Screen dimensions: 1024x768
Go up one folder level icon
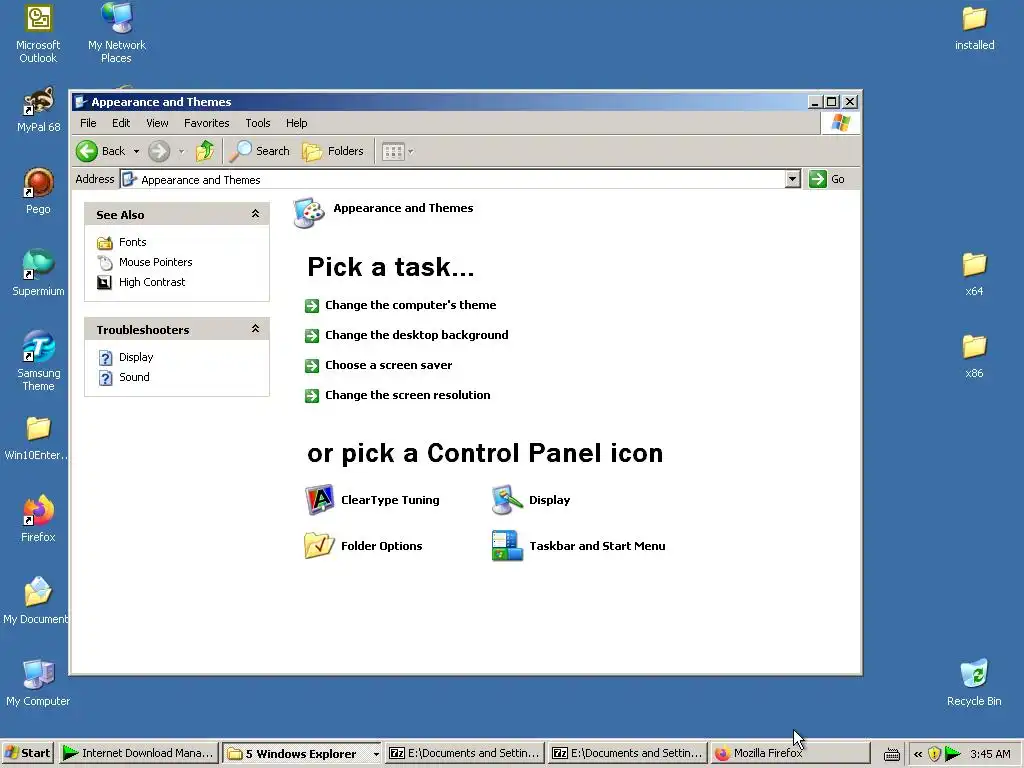[x=205, y=151]
